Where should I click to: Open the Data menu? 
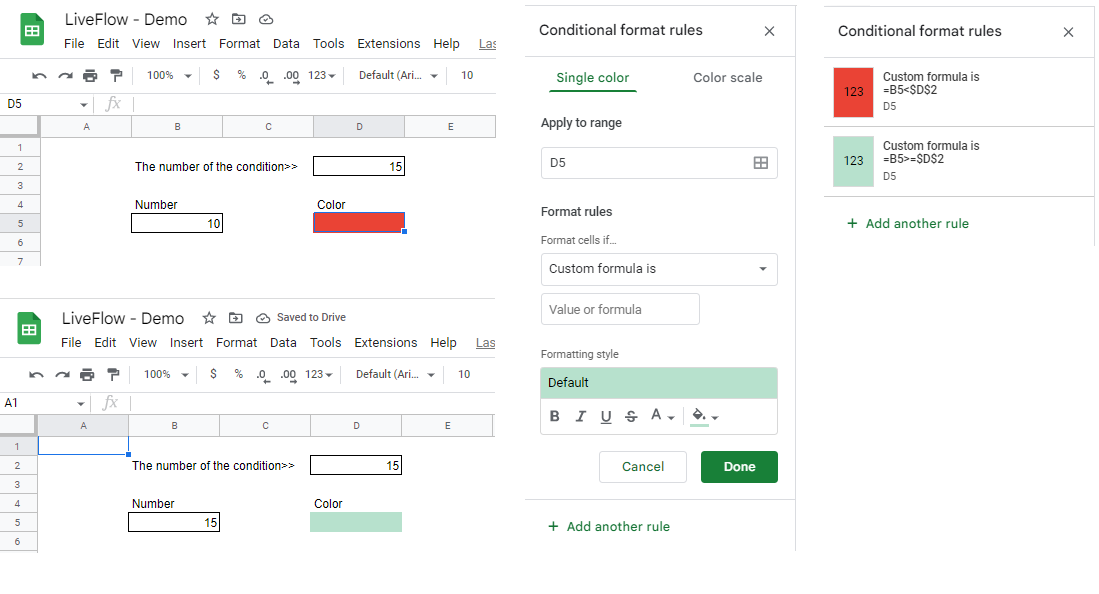click(x=286, y=43)
